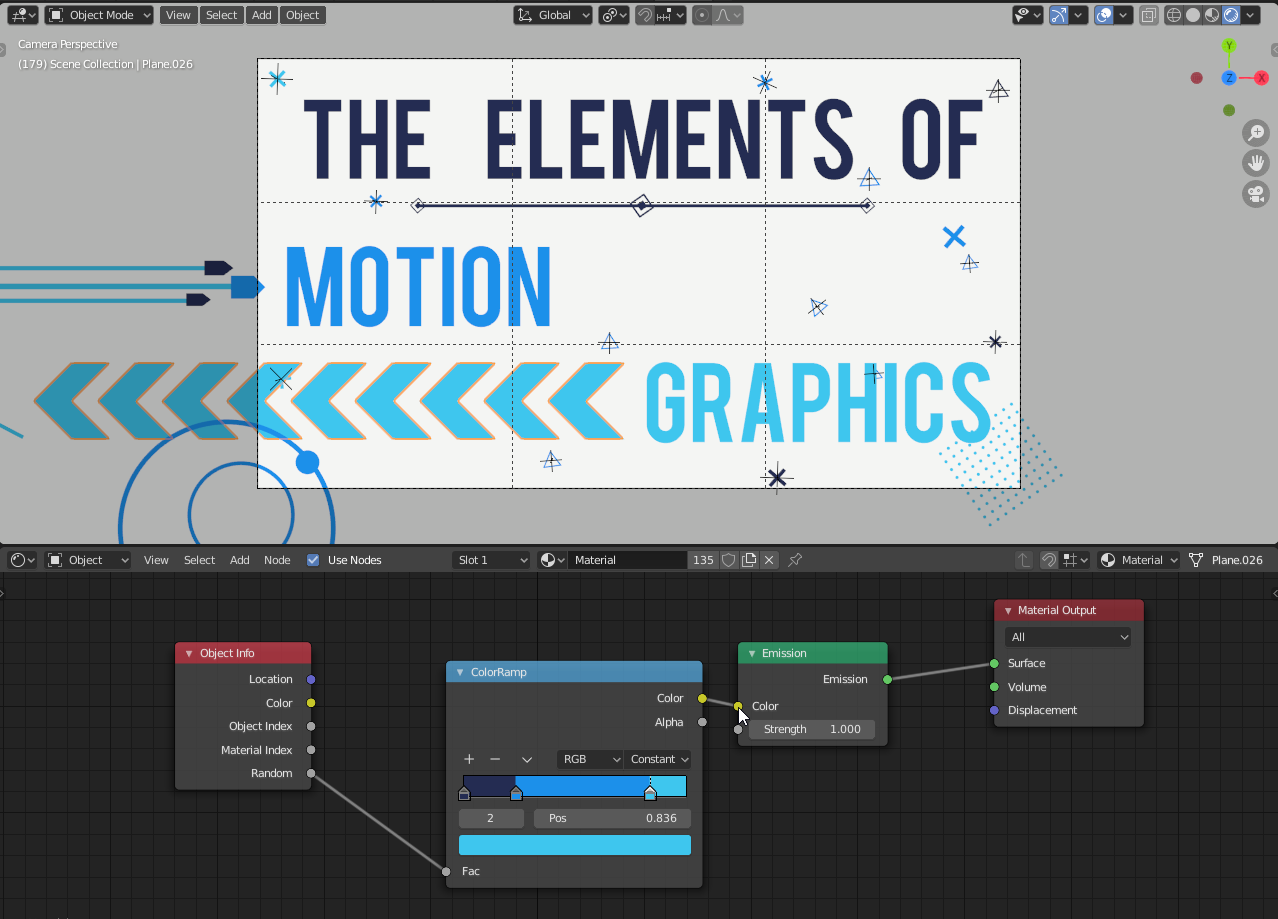Click the zoom magnifier viewport icon
Screen dimensions: 1278x919
[x=1256, y=132]
